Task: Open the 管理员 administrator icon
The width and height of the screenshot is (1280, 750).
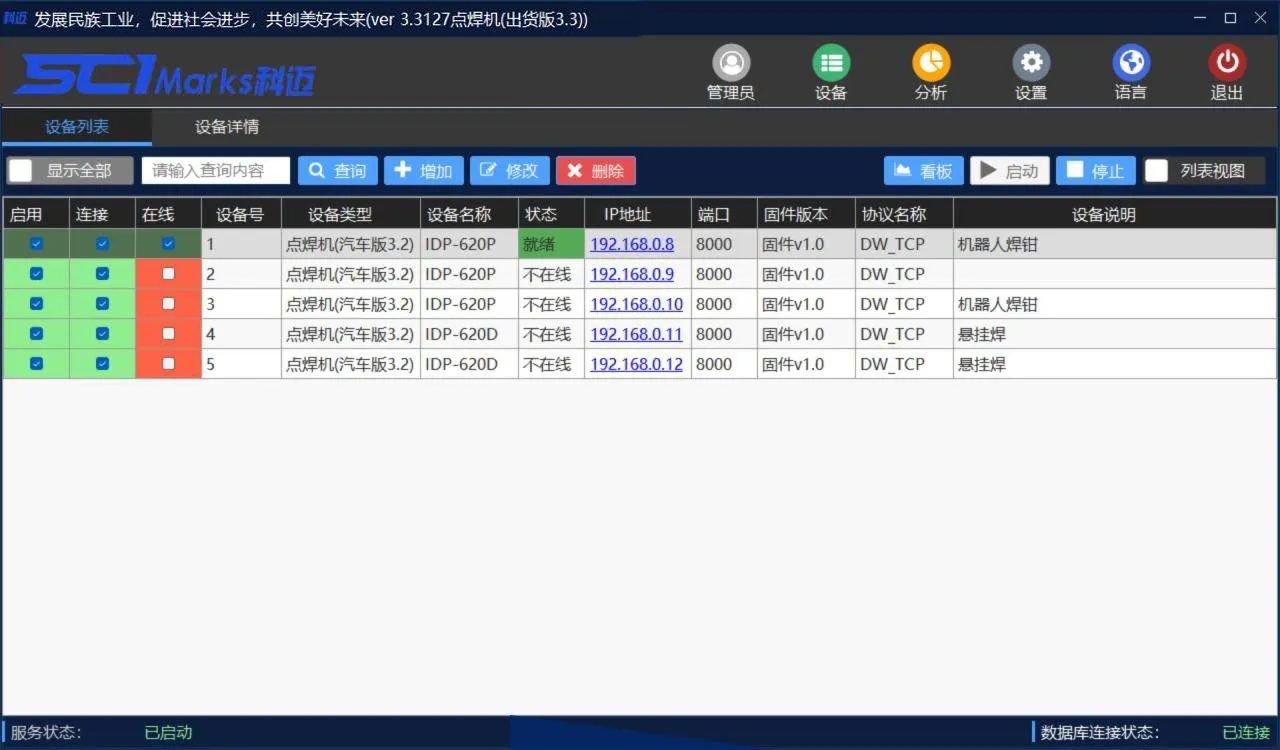Action: coord(731,65)
